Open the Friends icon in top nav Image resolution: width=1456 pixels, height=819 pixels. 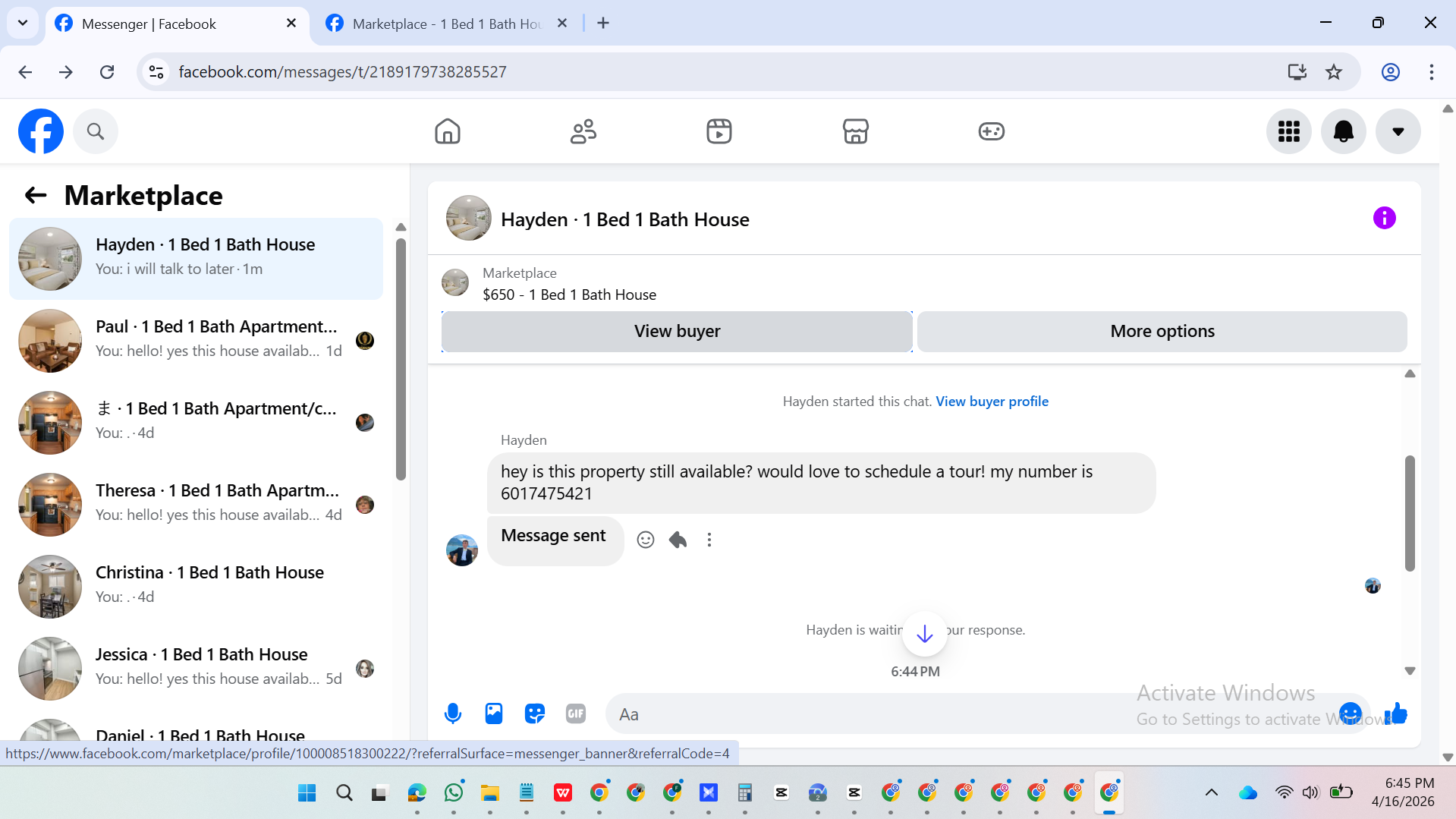click(x=583, y=131)
